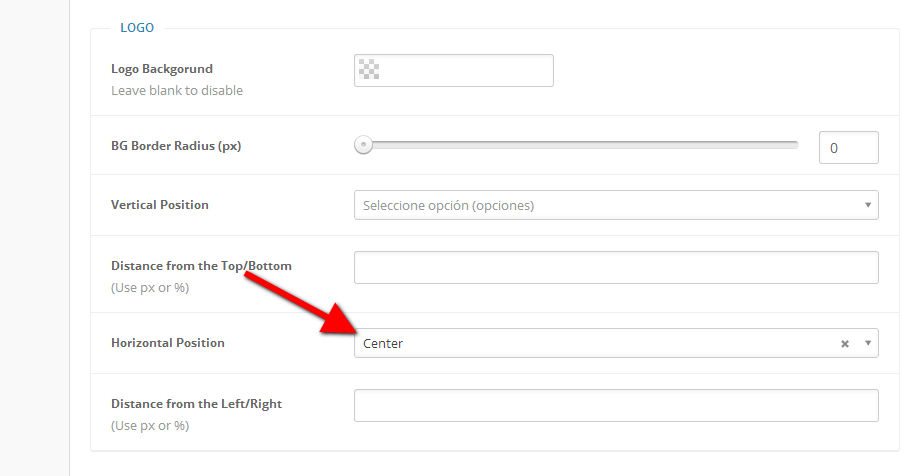The height and width of the screenshot is (476, 915).
Task: Click the Logo Backgorund label
Action: [162, 69]
